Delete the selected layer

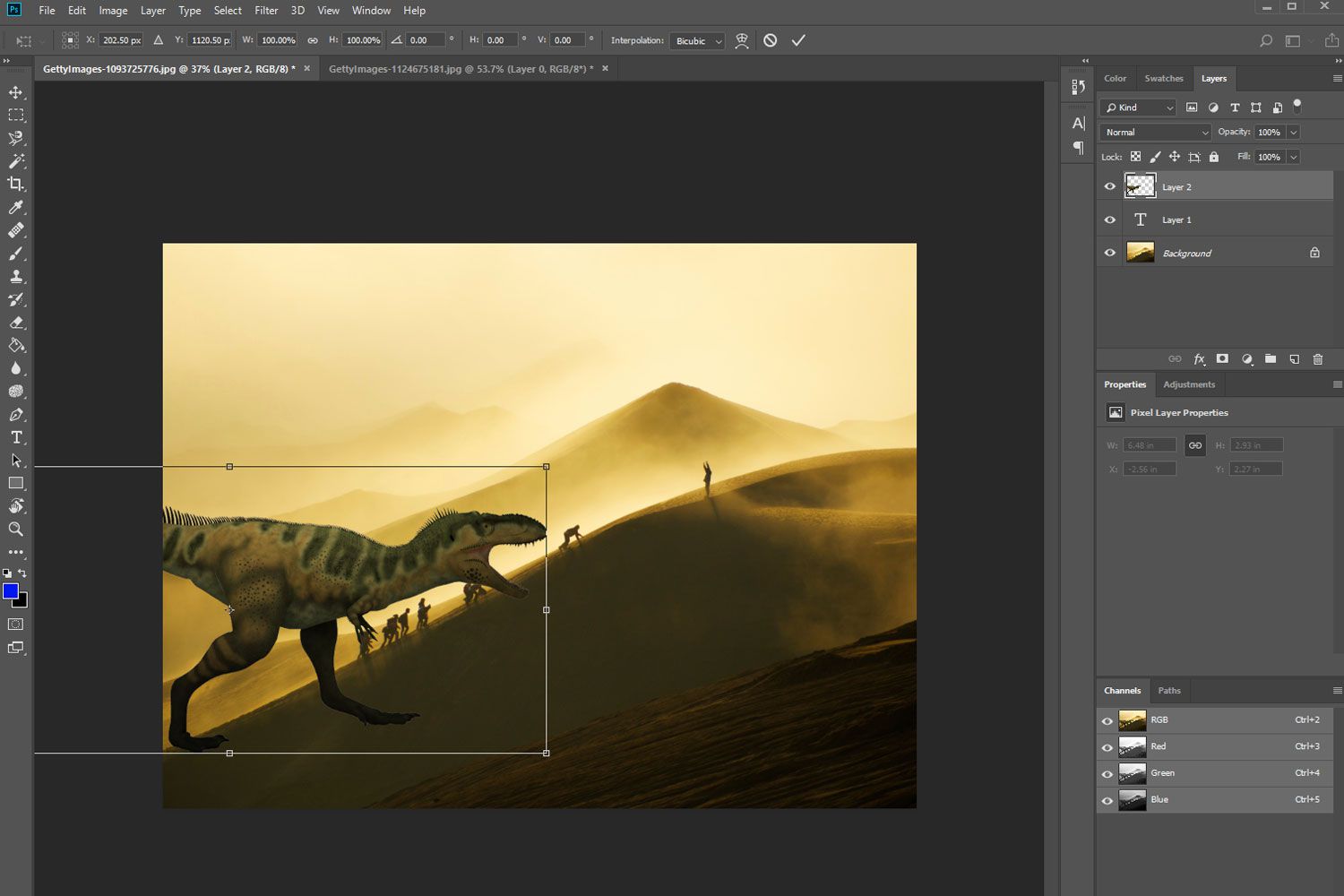tap(1317, 359)
